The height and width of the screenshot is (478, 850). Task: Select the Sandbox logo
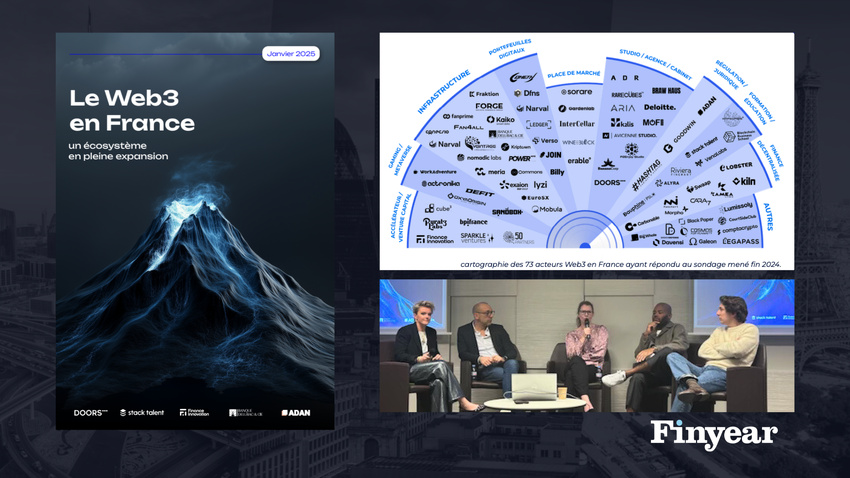tap(506, 212)
